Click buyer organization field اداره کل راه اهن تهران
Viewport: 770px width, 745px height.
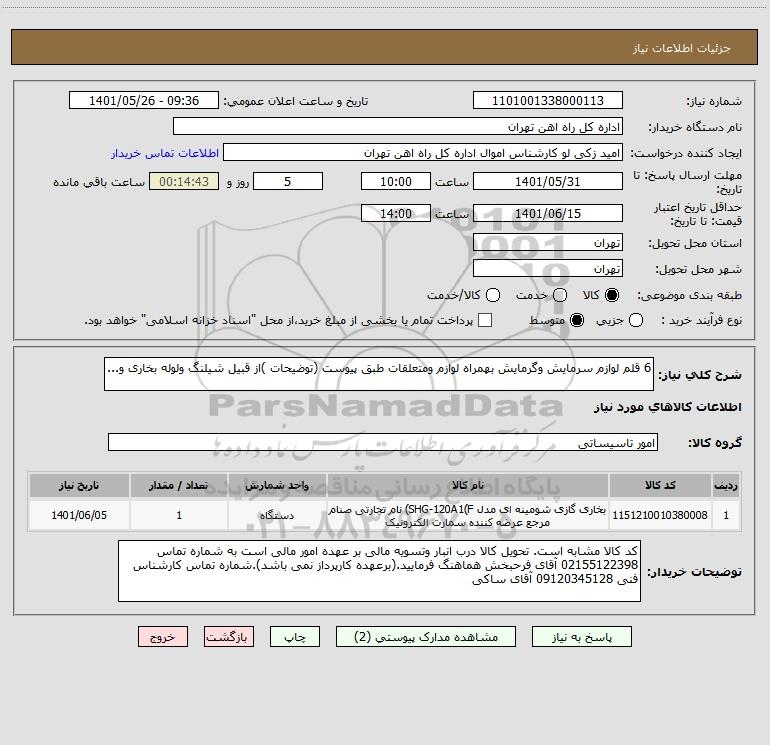[398, 126]
